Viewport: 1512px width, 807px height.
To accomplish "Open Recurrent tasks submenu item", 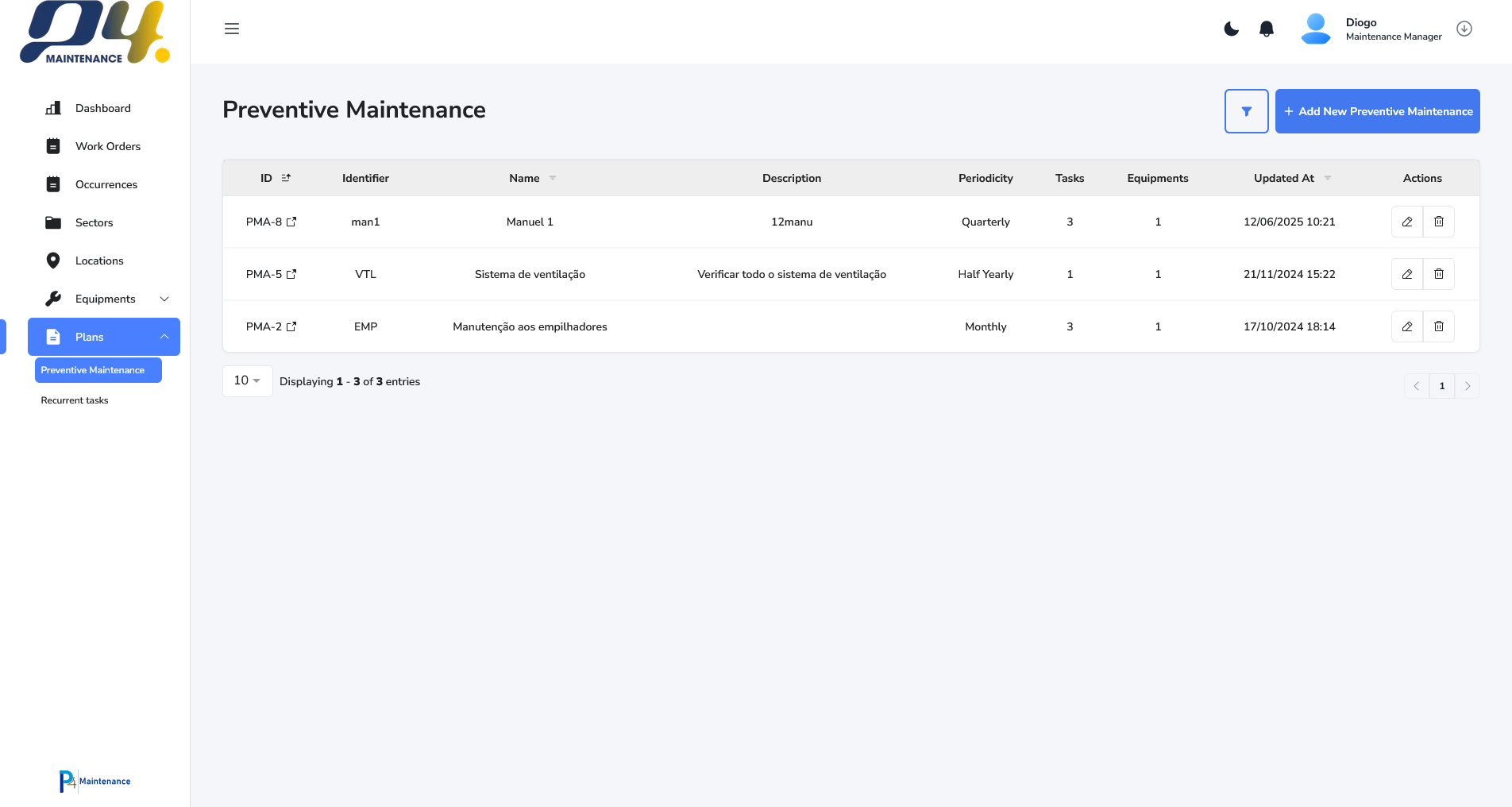I will (75, 400).
